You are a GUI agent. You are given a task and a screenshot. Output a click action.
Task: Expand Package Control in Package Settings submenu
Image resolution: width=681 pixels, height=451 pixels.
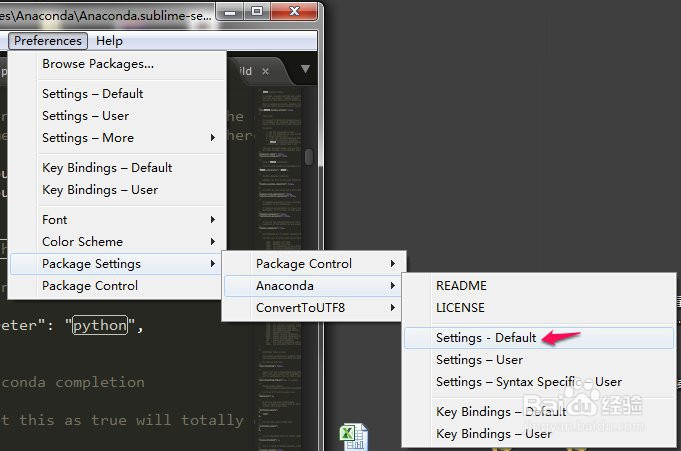coord(314,264)
